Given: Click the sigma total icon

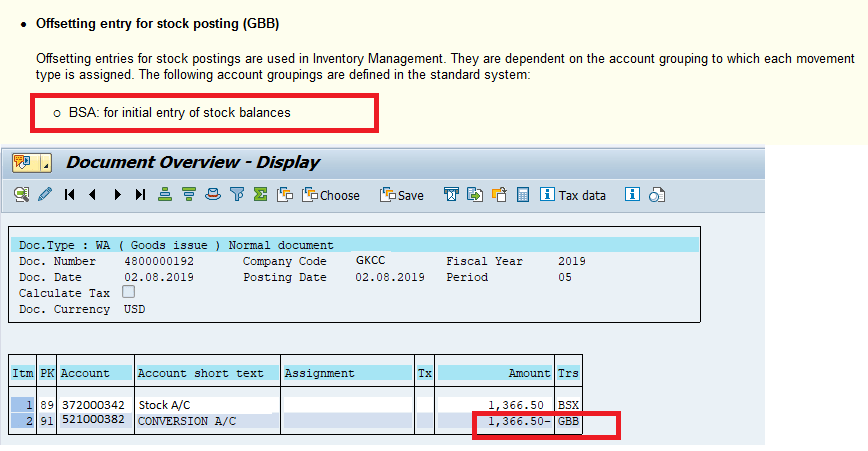Looking at the screenshot, I should (260, 195).
